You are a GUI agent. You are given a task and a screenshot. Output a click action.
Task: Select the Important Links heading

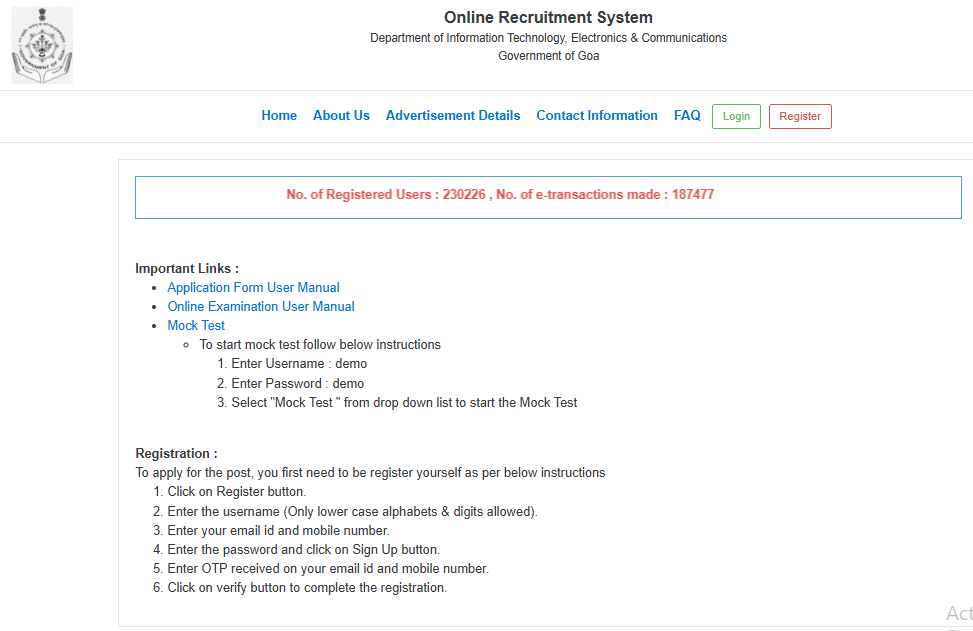point(187,269)
